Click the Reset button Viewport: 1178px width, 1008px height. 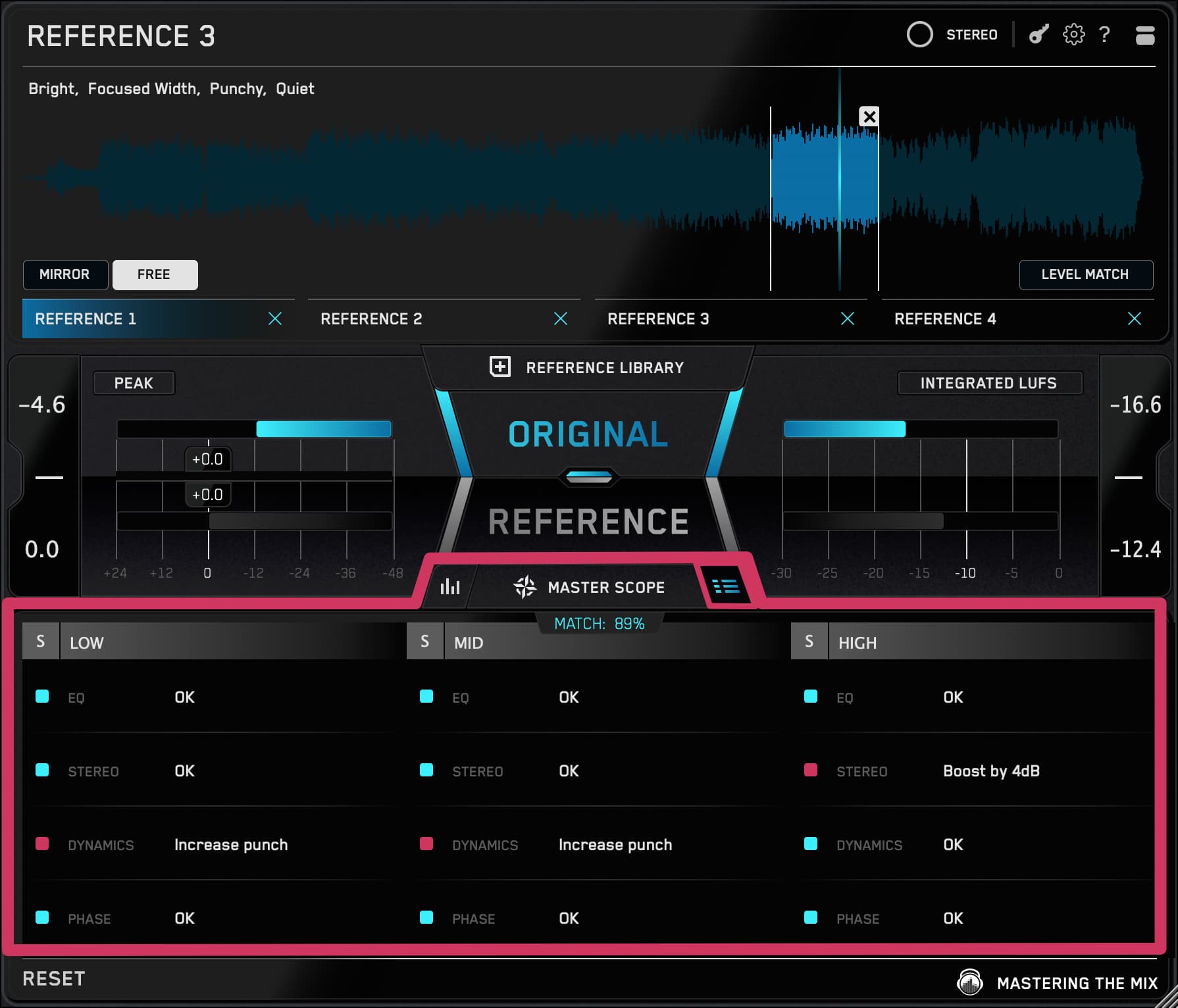point(54,979)
